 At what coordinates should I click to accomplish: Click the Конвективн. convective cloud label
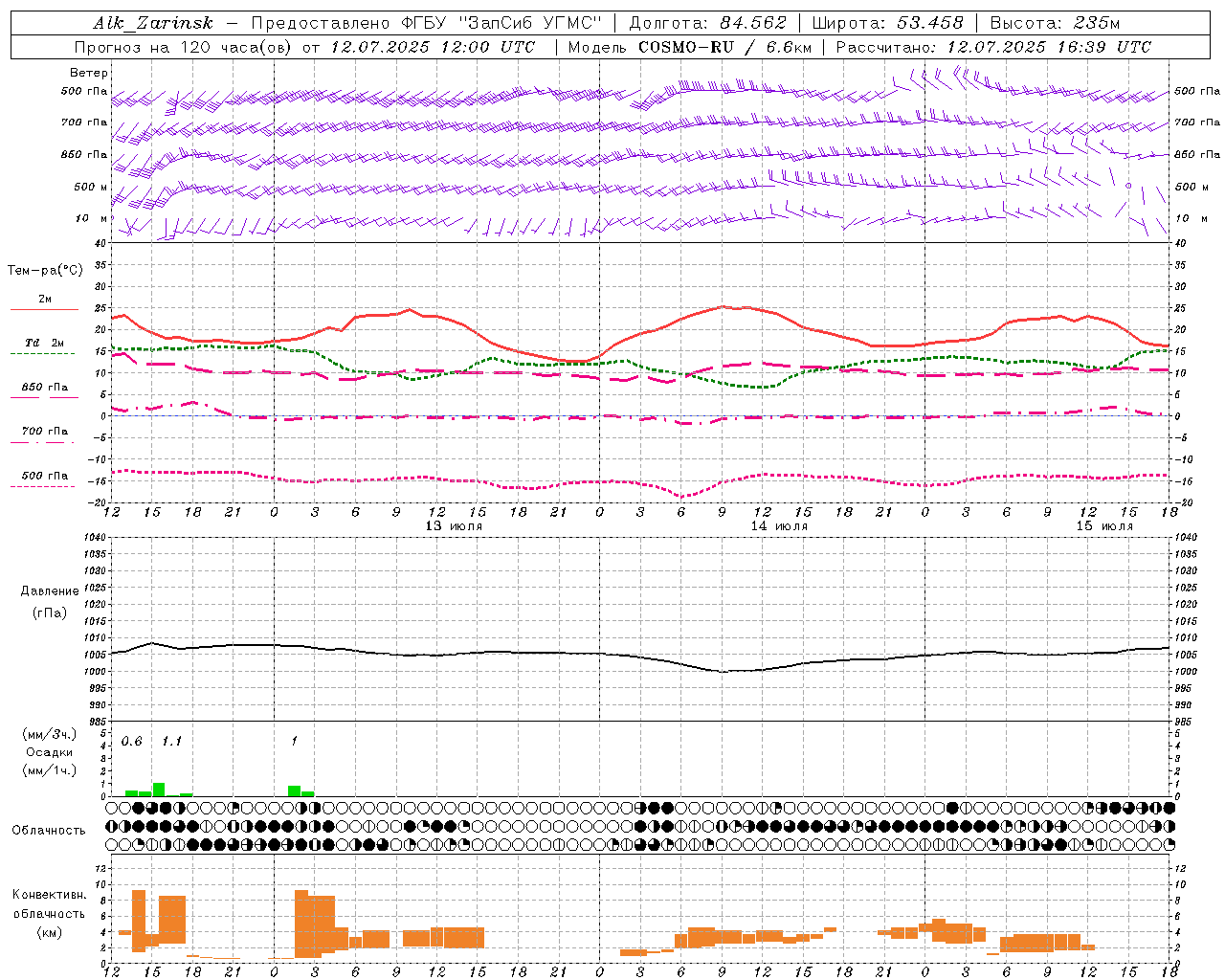(x=50, y=895)
